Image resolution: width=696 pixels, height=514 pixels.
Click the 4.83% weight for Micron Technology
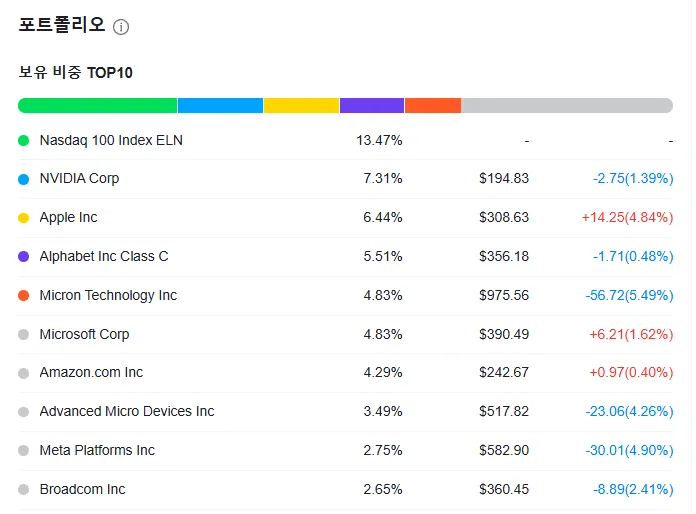[383, 295]
